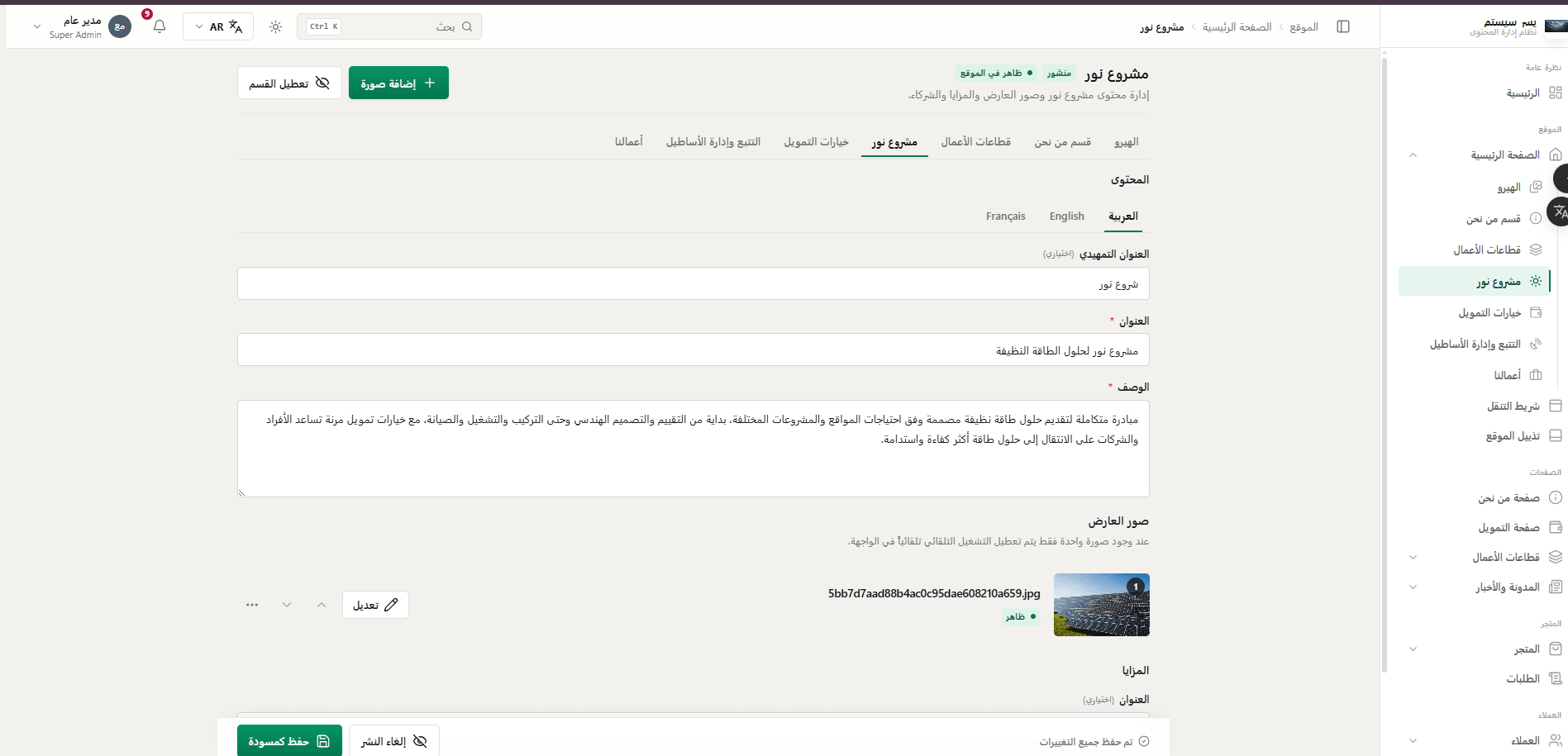Click الطلبات orders icon

[x=1555, y=678]
